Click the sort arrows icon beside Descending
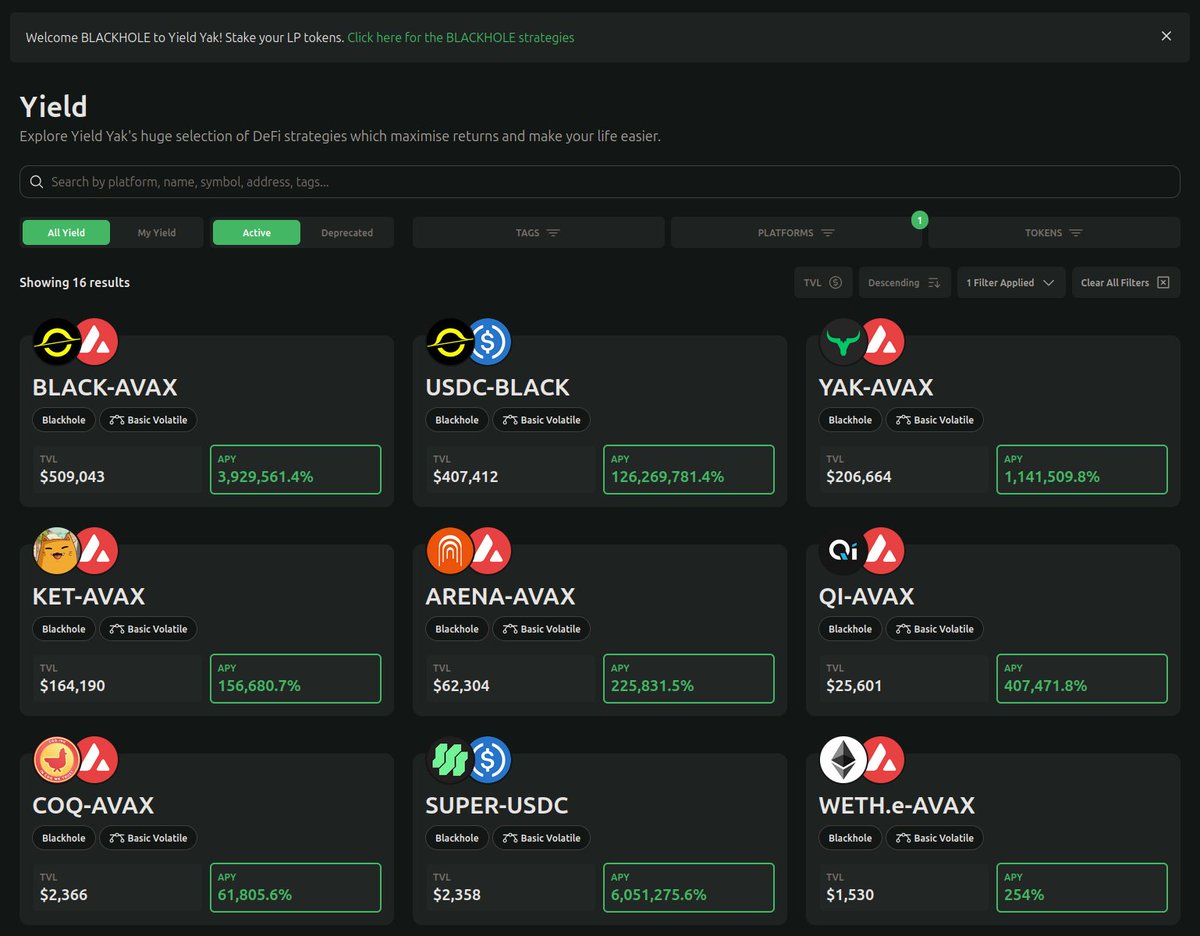1200x936 pixels. click(x=934, y=283)
